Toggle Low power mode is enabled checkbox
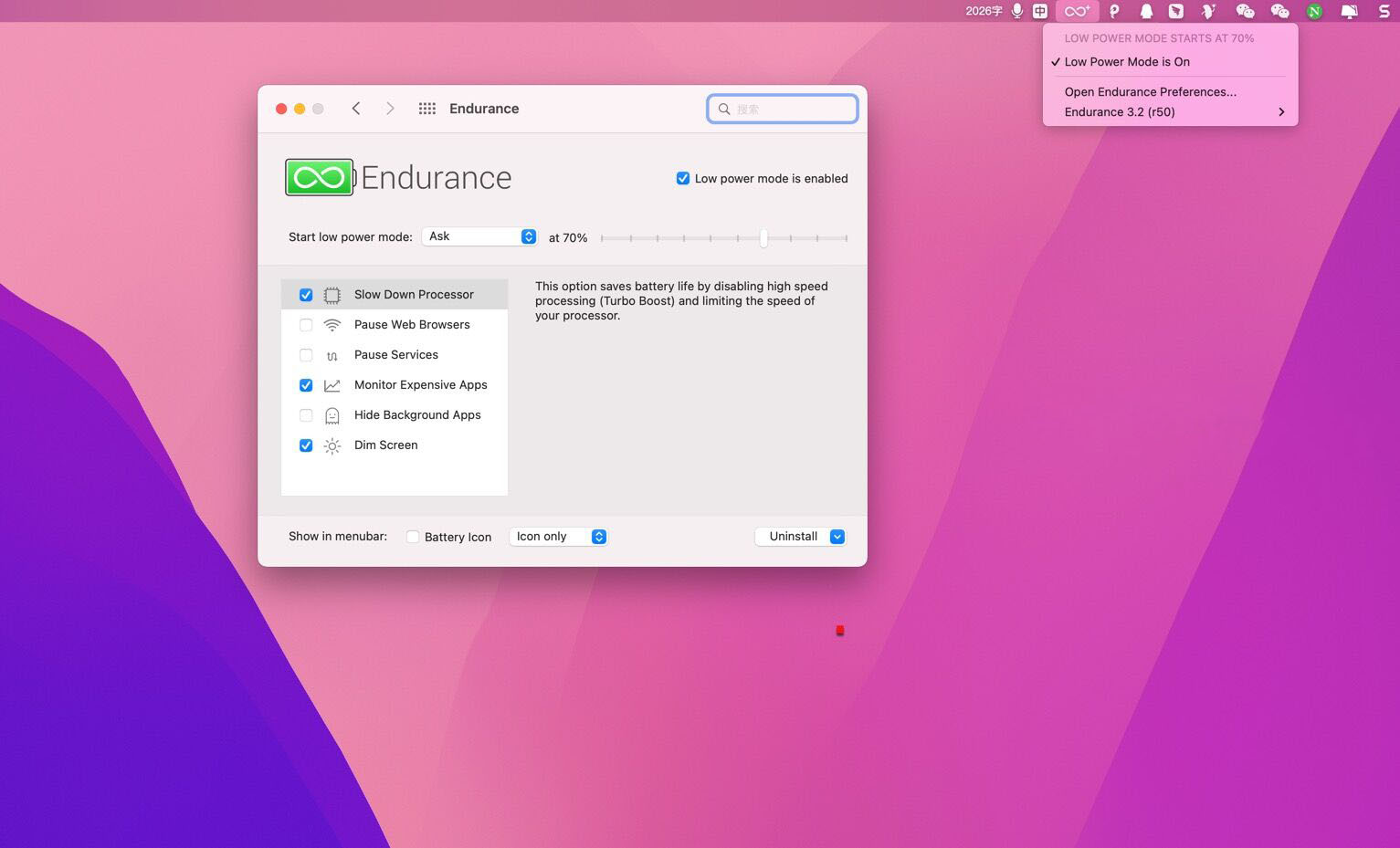1400x848 pixels. [682, 178]
